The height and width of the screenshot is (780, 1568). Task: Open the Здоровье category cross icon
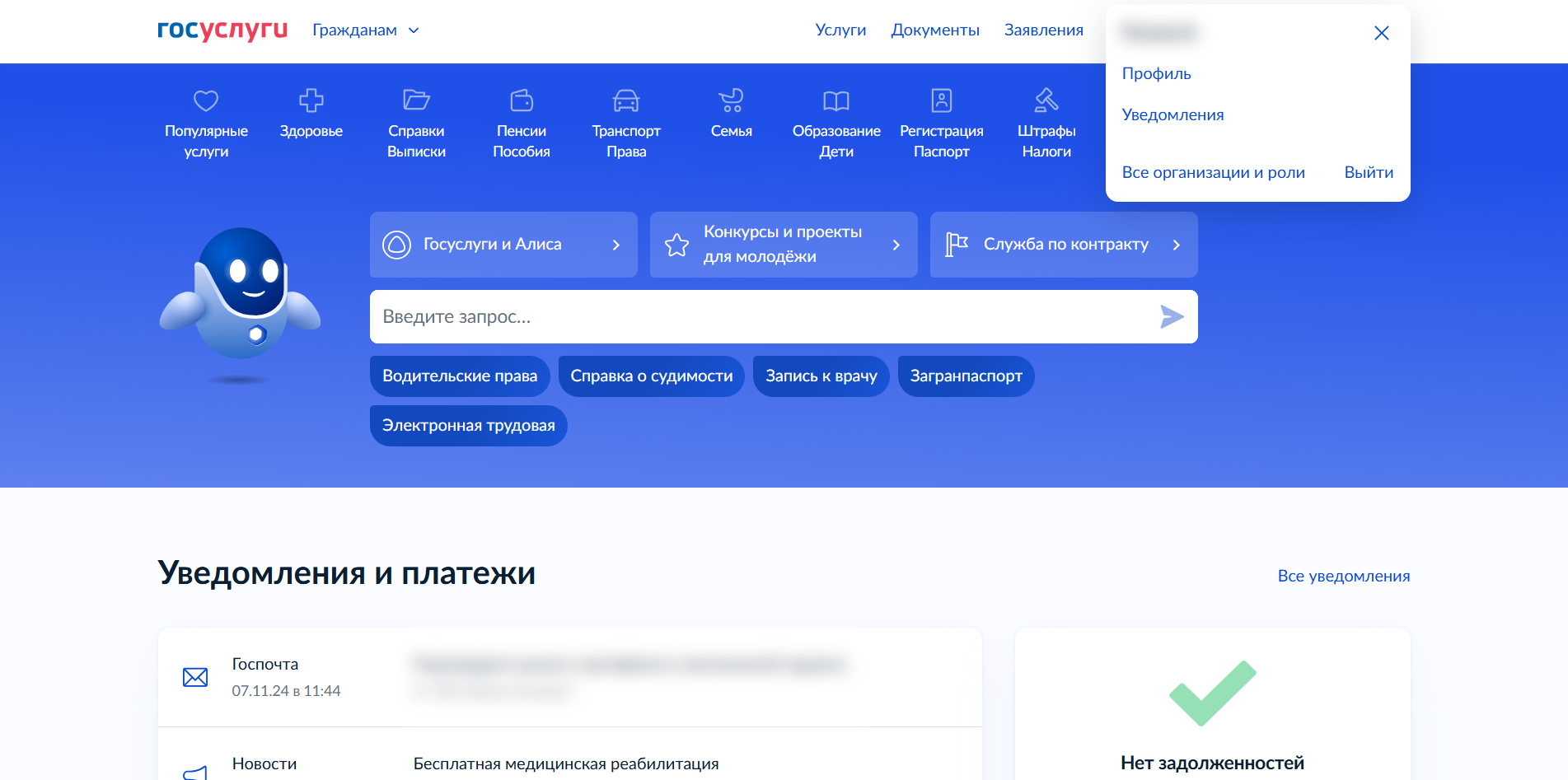311,100
